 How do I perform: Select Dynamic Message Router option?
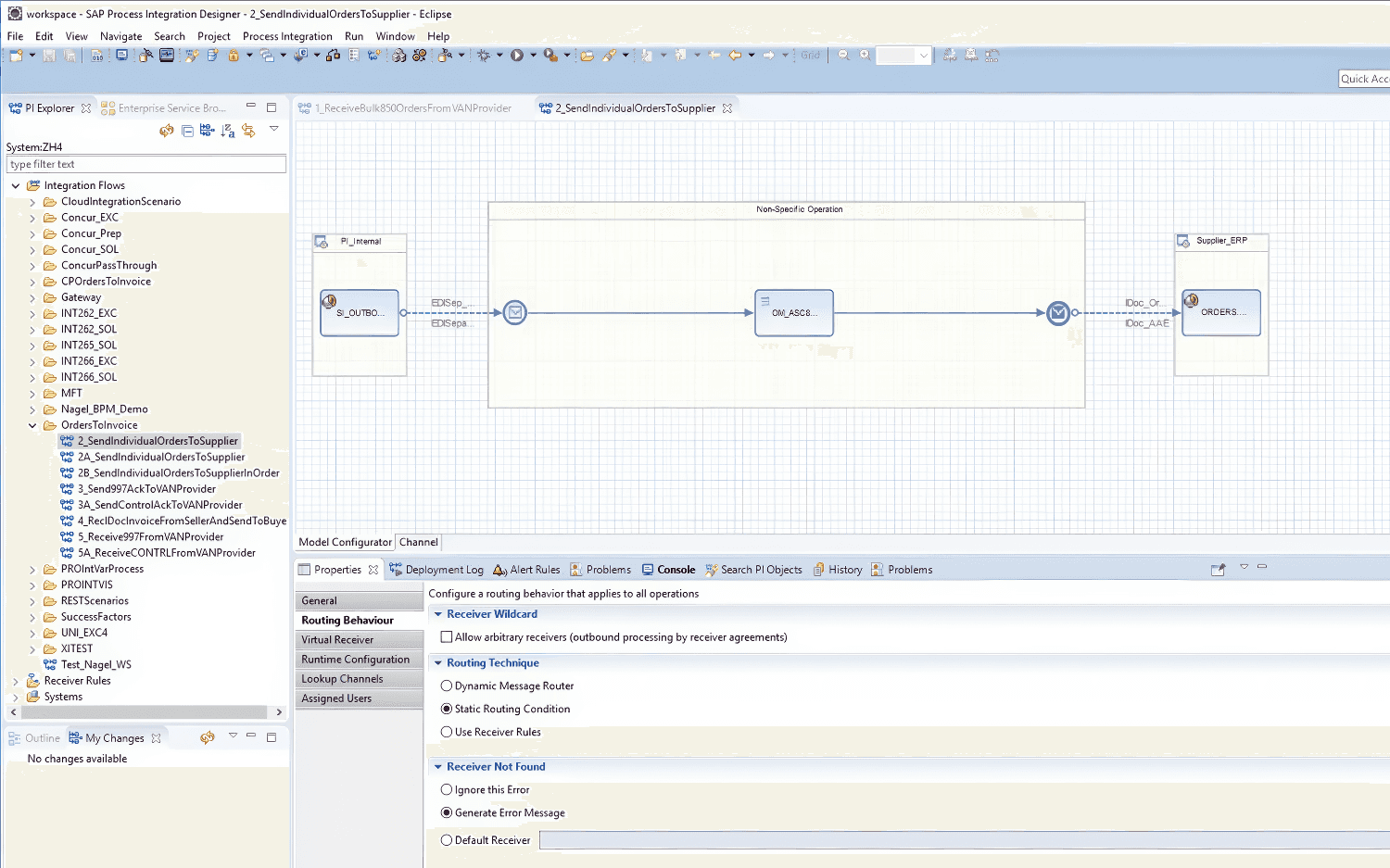447,686
